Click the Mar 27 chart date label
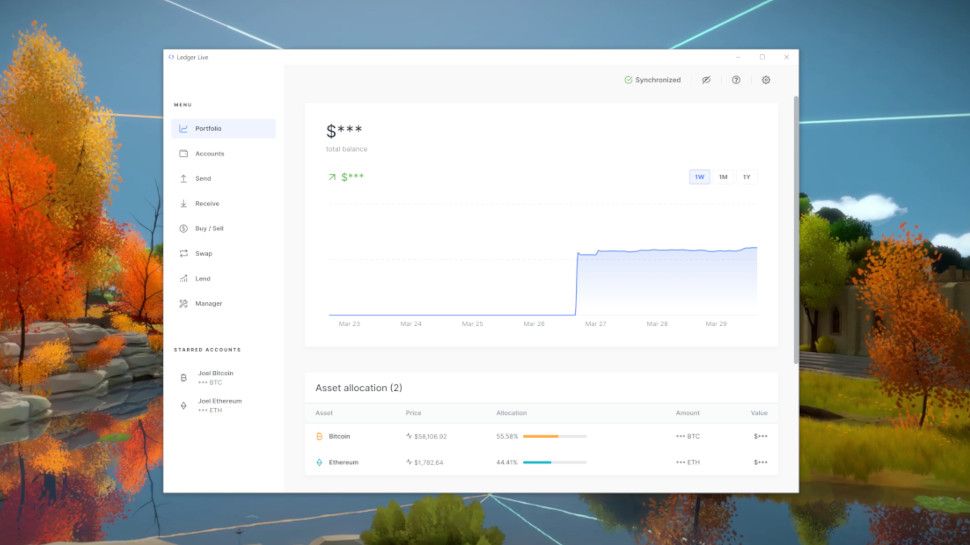This screenshot has width=970, height=545. coord(595,324)
